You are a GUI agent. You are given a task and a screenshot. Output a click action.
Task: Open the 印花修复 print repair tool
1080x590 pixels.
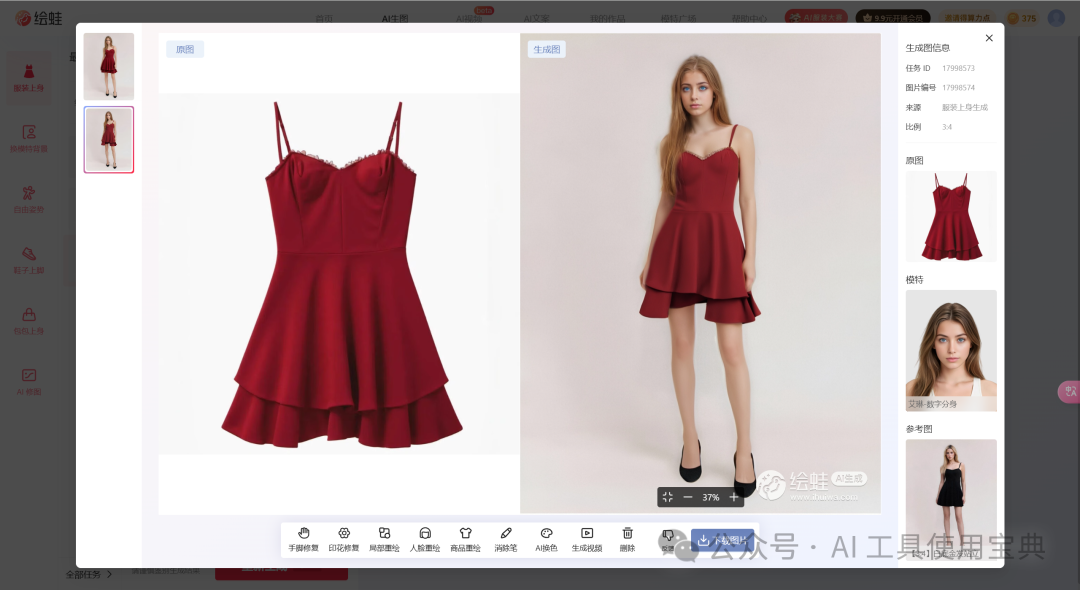pyautogui.click(x=344, y=538)
